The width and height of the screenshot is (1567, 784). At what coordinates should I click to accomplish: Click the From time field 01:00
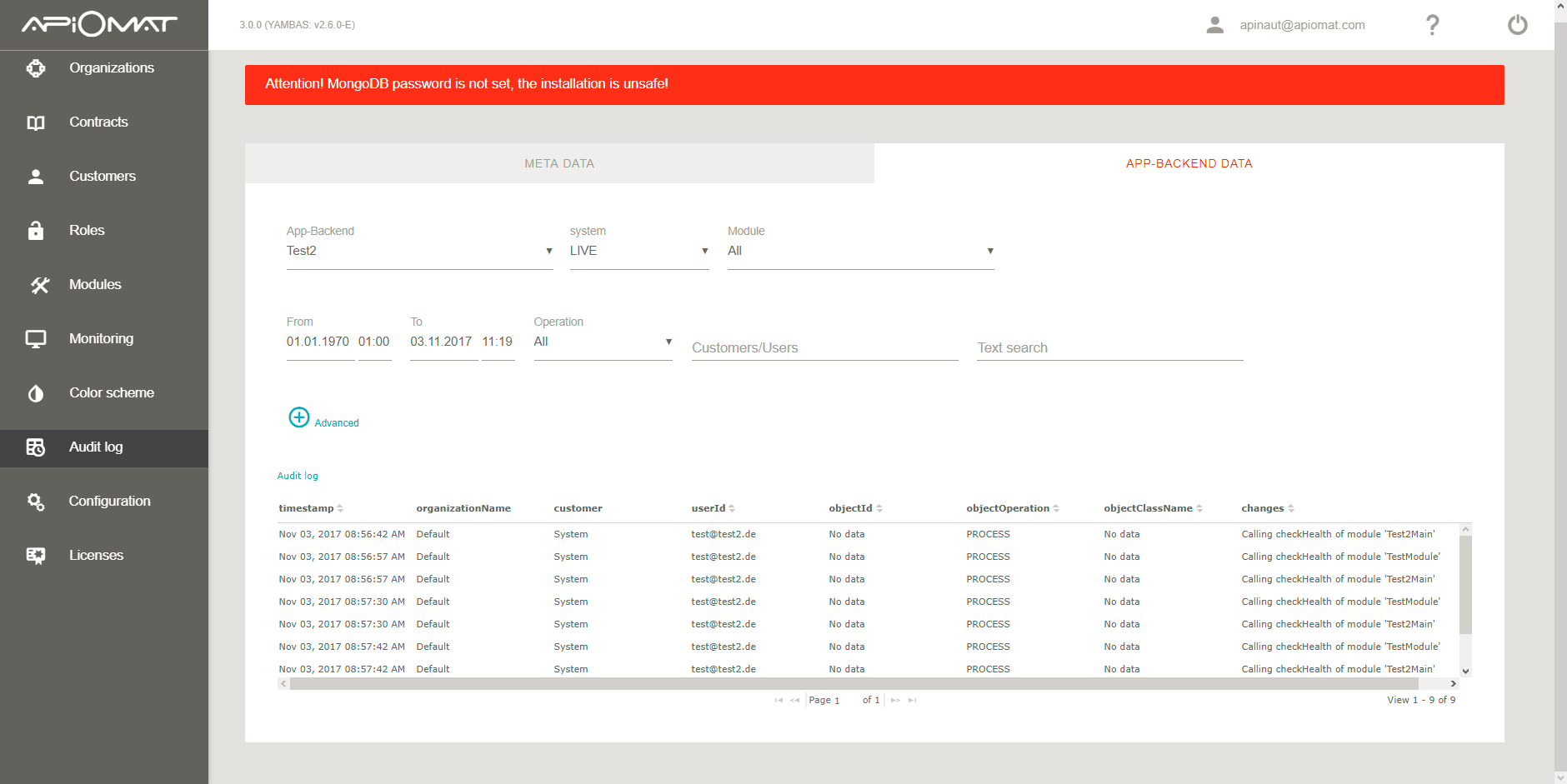pos(374,342)
